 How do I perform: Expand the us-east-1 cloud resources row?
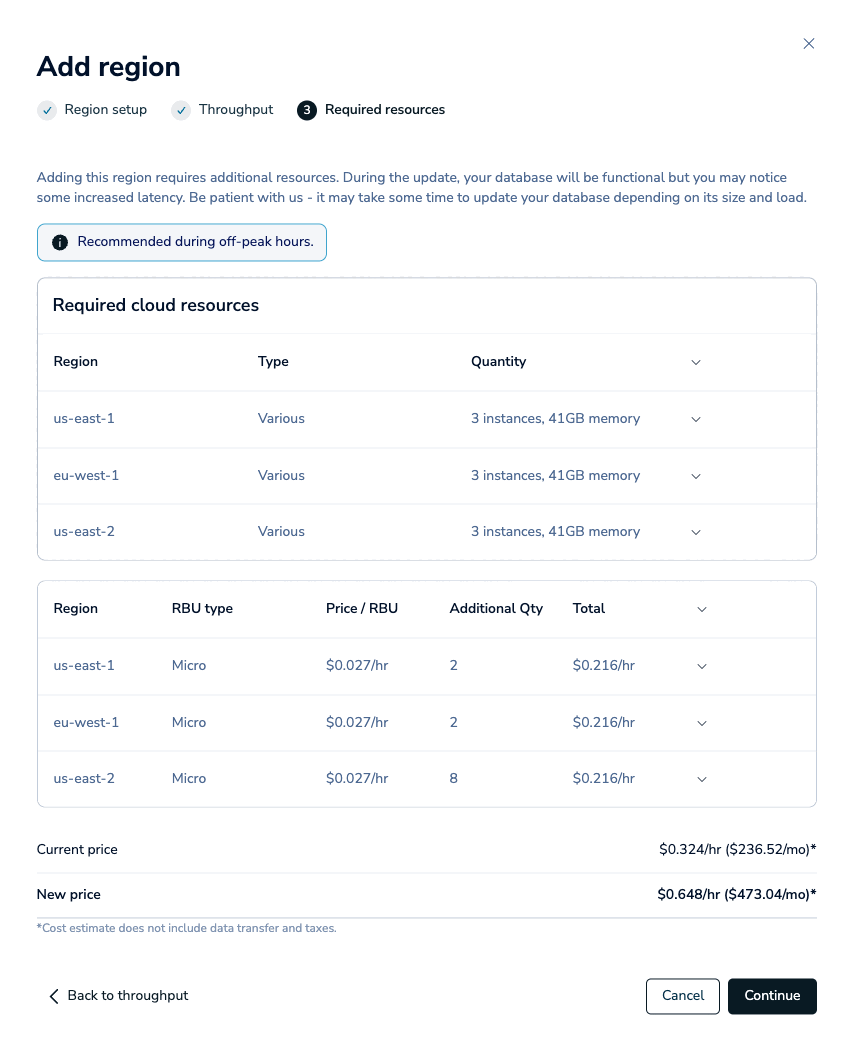pyautogui.click(x=696, y=419)
